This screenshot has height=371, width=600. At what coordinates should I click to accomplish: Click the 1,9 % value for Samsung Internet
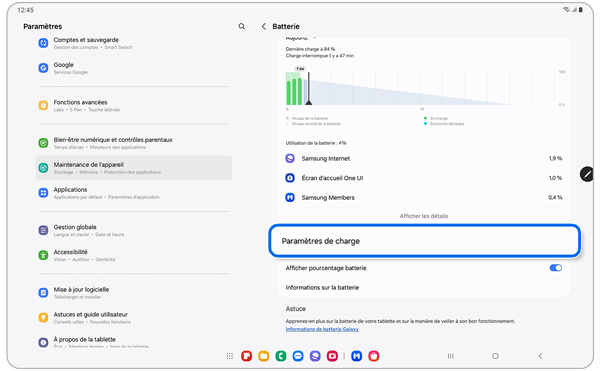pyautogui.click(x=556, y=158)
